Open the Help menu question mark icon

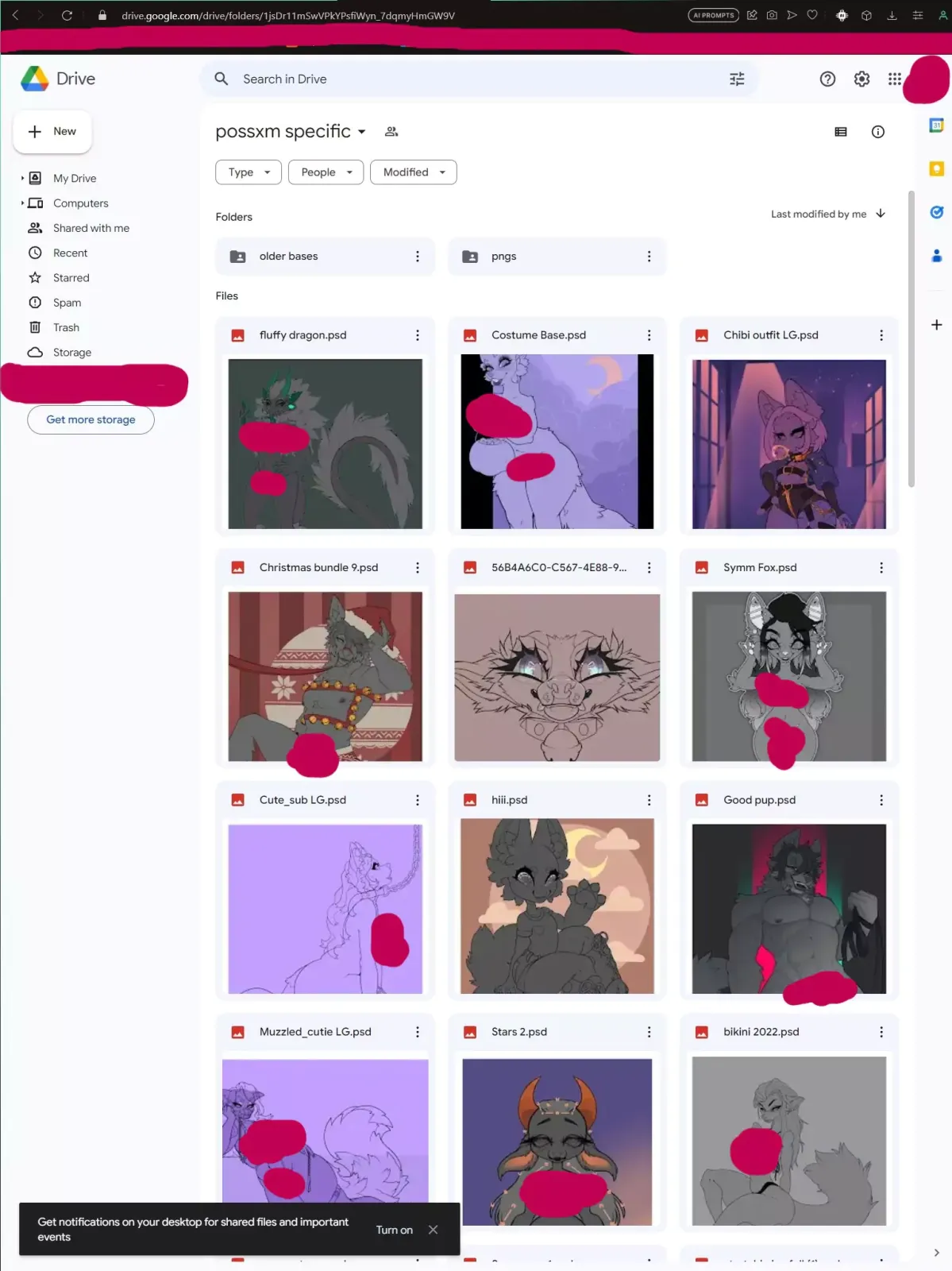tap(827, 79)
